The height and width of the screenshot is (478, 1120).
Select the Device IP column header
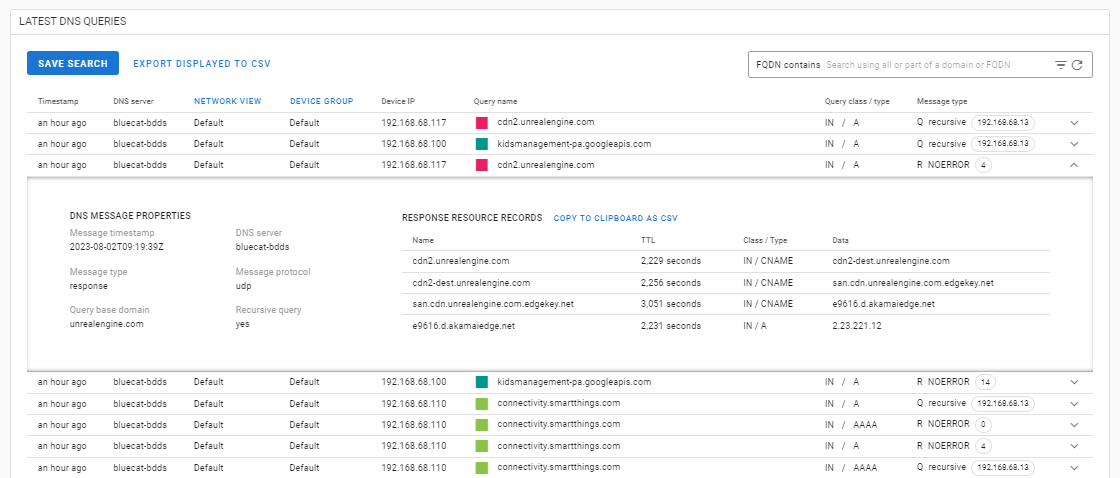[398, 101]
